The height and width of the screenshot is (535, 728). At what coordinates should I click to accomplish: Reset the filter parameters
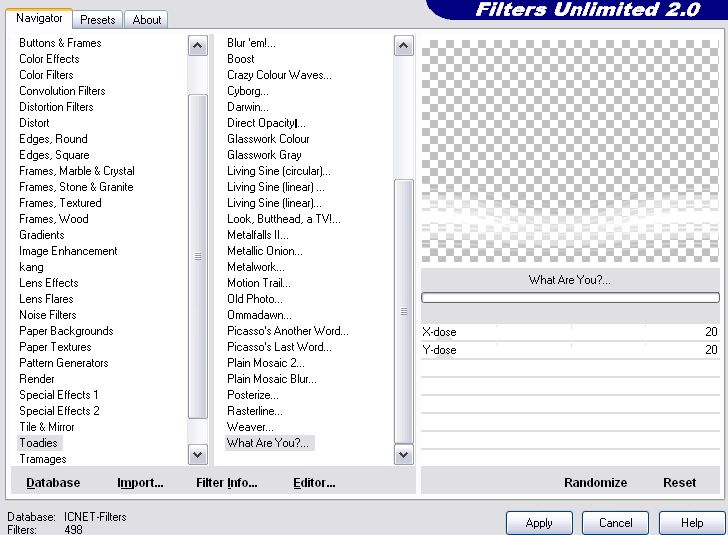(x=679, y=482)
